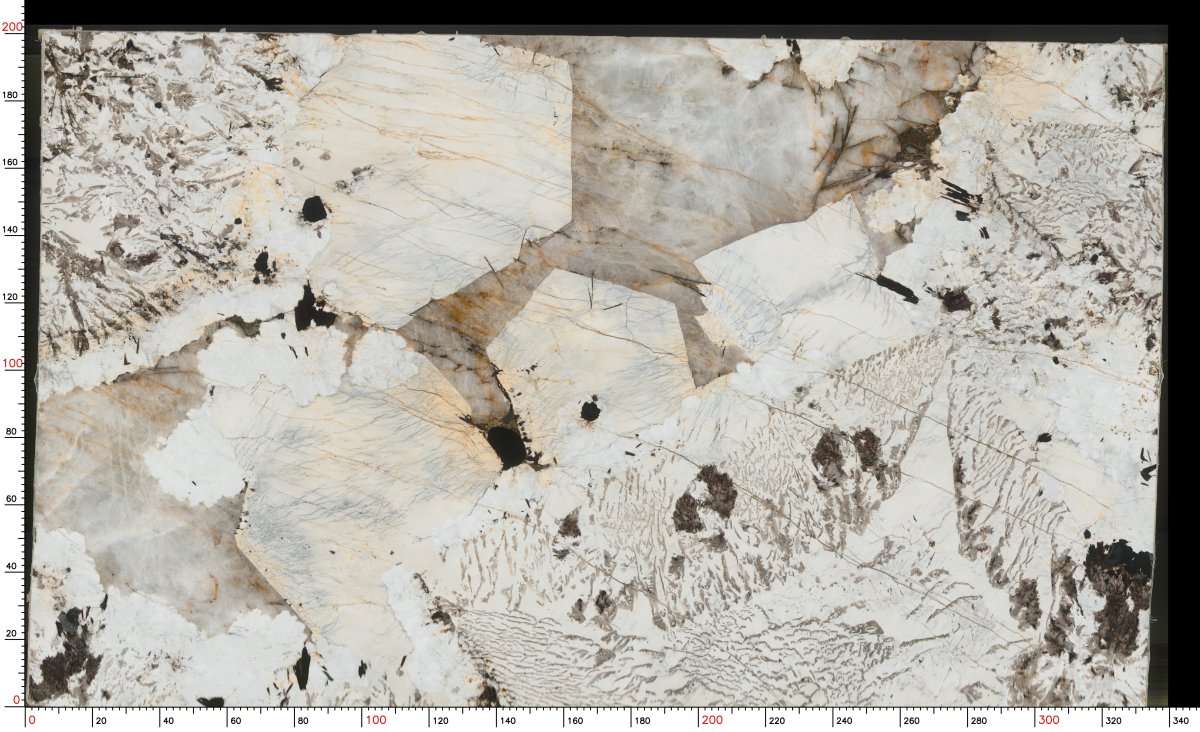Click 120 on the horizontal ruler
The width and height of the screenshot is (1200, 732).
click(x=443, y=720)
